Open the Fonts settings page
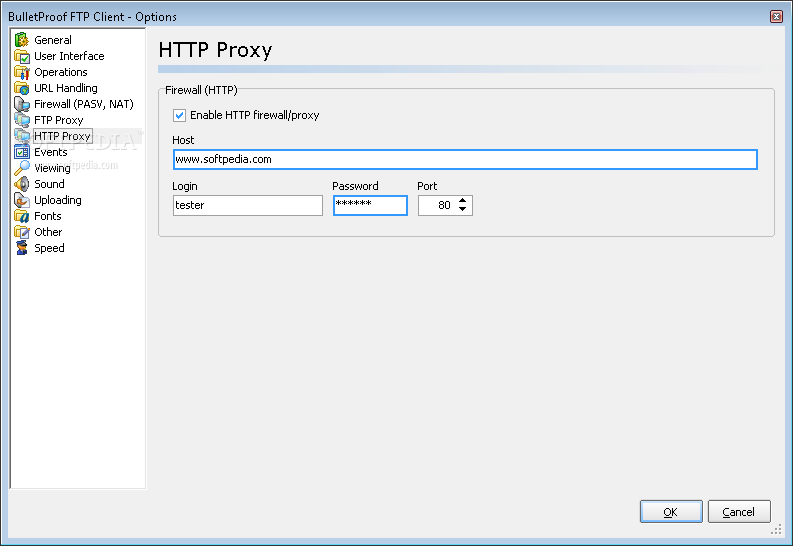 coord(48,216)
